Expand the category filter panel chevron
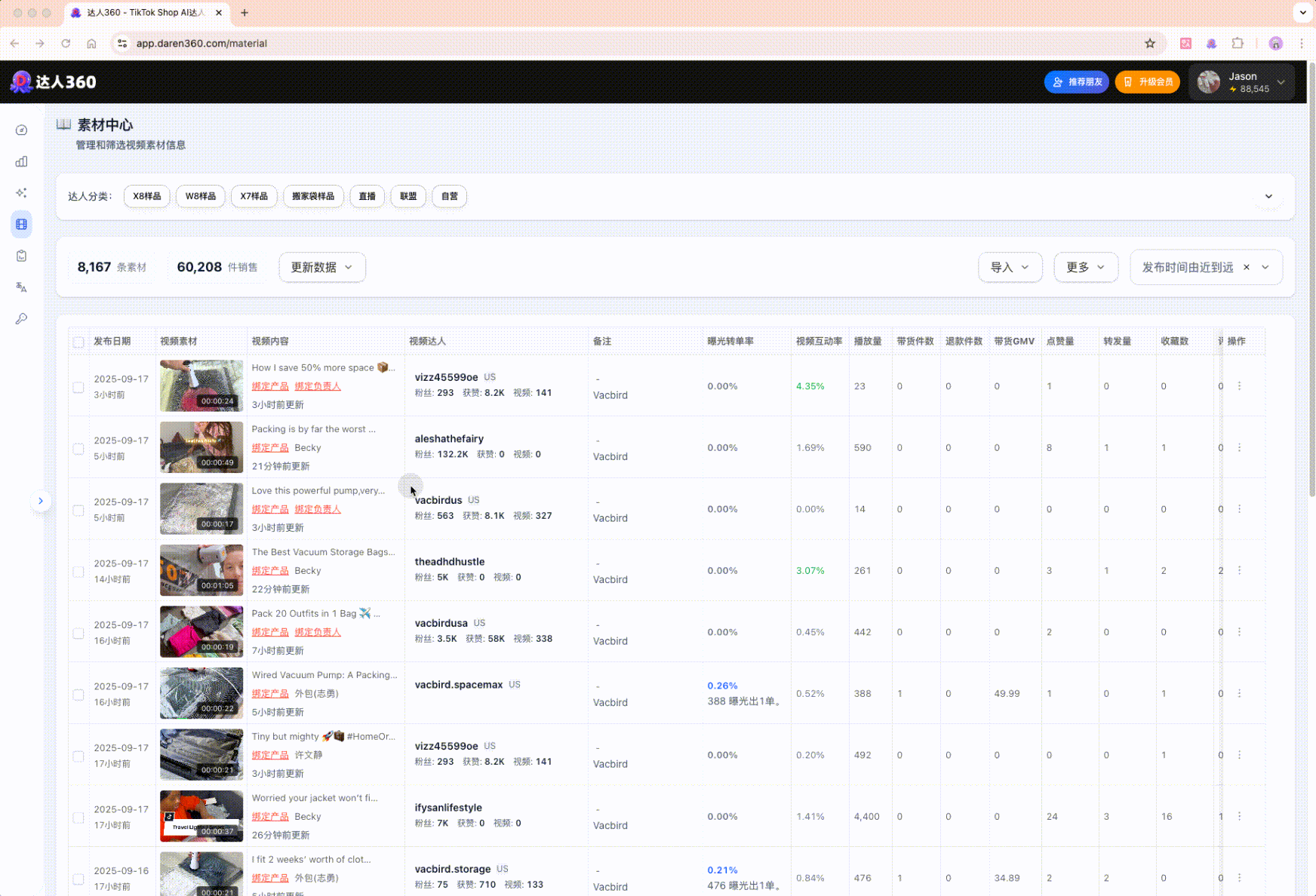1316x896 pixels. 1268,197
